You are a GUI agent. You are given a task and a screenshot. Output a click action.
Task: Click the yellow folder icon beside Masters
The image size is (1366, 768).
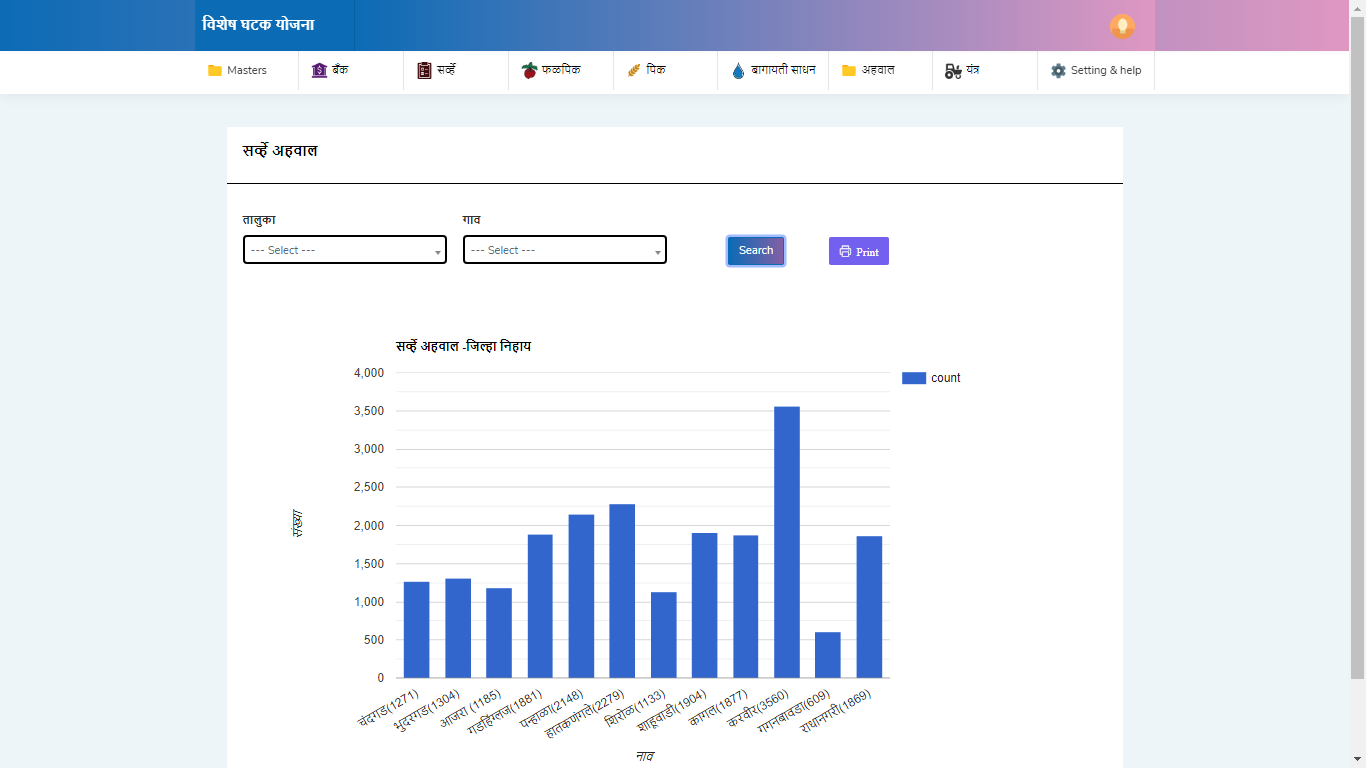pyautogui.click(x=214, y=70)
